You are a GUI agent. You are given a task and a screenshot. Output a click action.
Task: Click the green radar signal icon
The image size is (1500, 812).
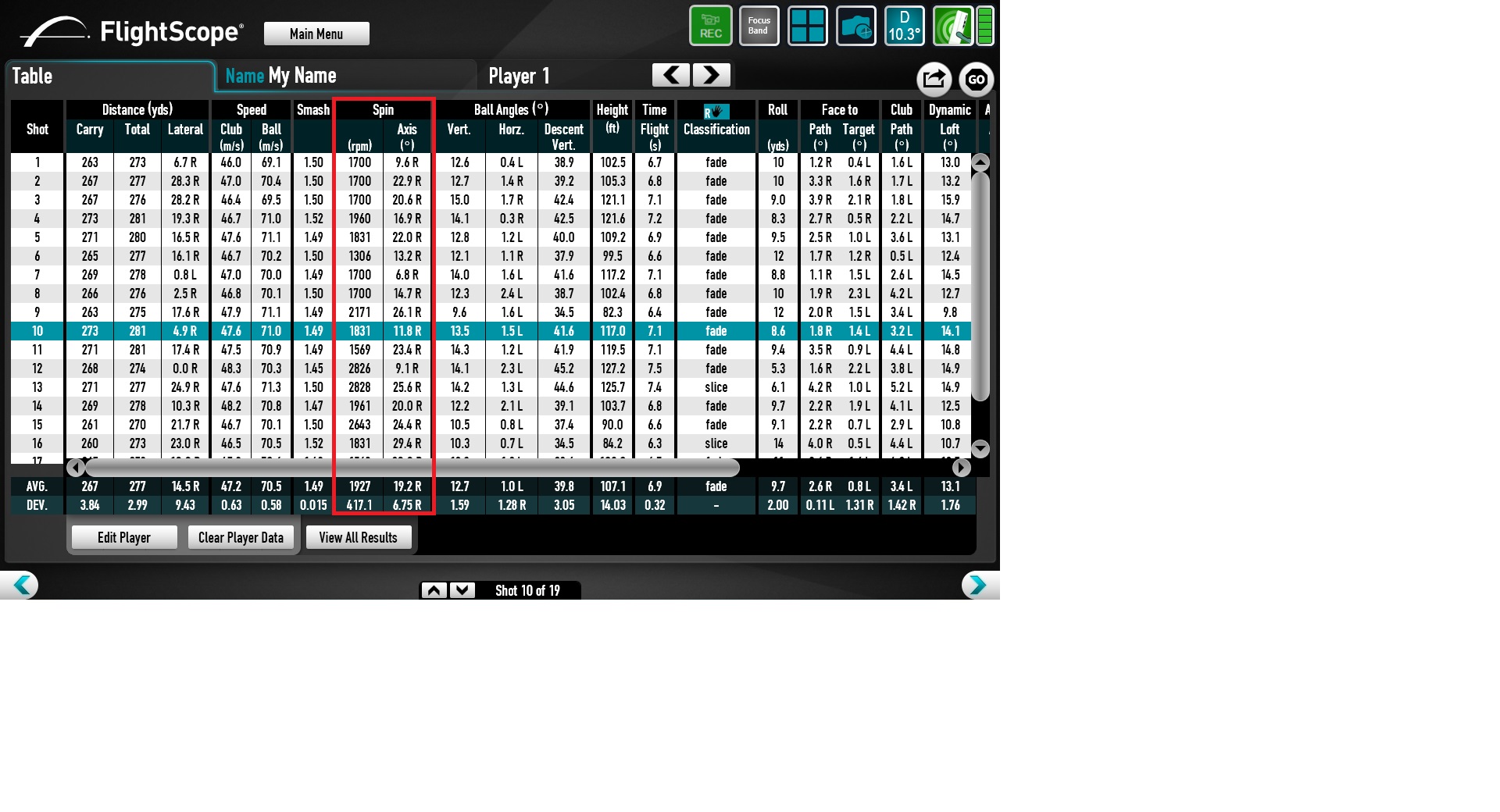[x=953, y=26]
